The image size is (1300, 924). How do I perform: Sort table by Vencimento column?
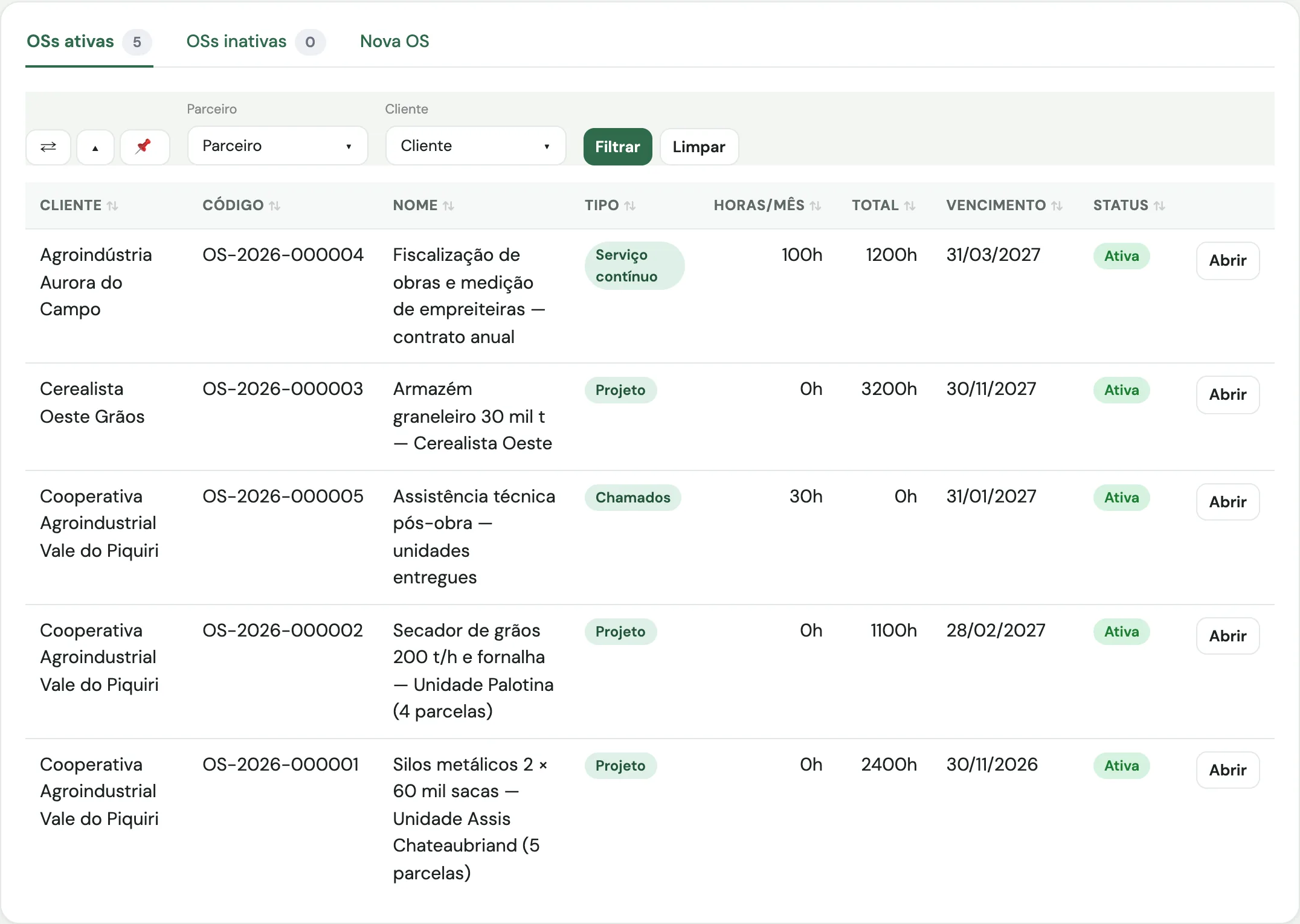pyautogui.click(x=1004, y=205)
